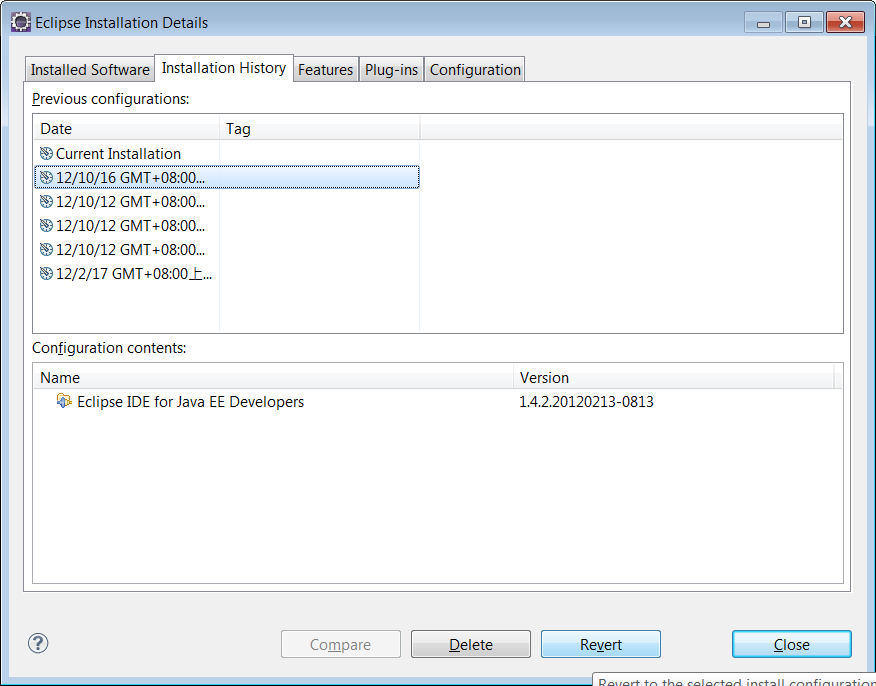Select the 12/10/16 GMT+08:00 configuration
876x686 pixels.
pyautogui.click(x=226, y=178)
